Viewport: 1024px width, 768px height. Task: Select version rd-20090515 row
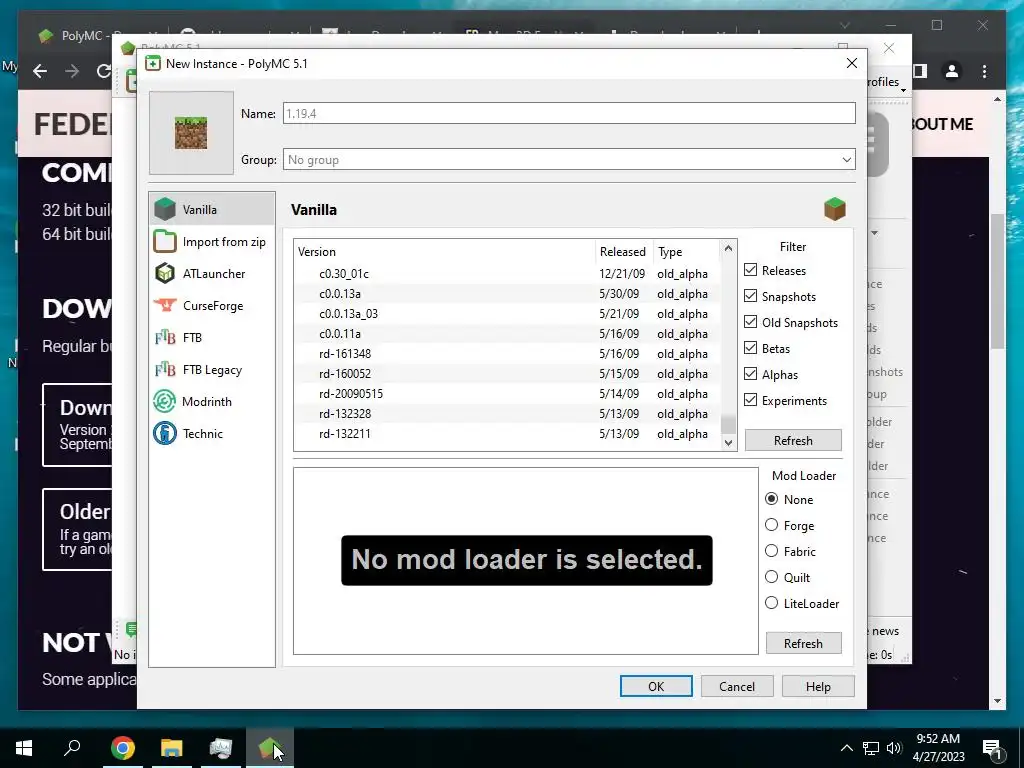click(507, 394)
